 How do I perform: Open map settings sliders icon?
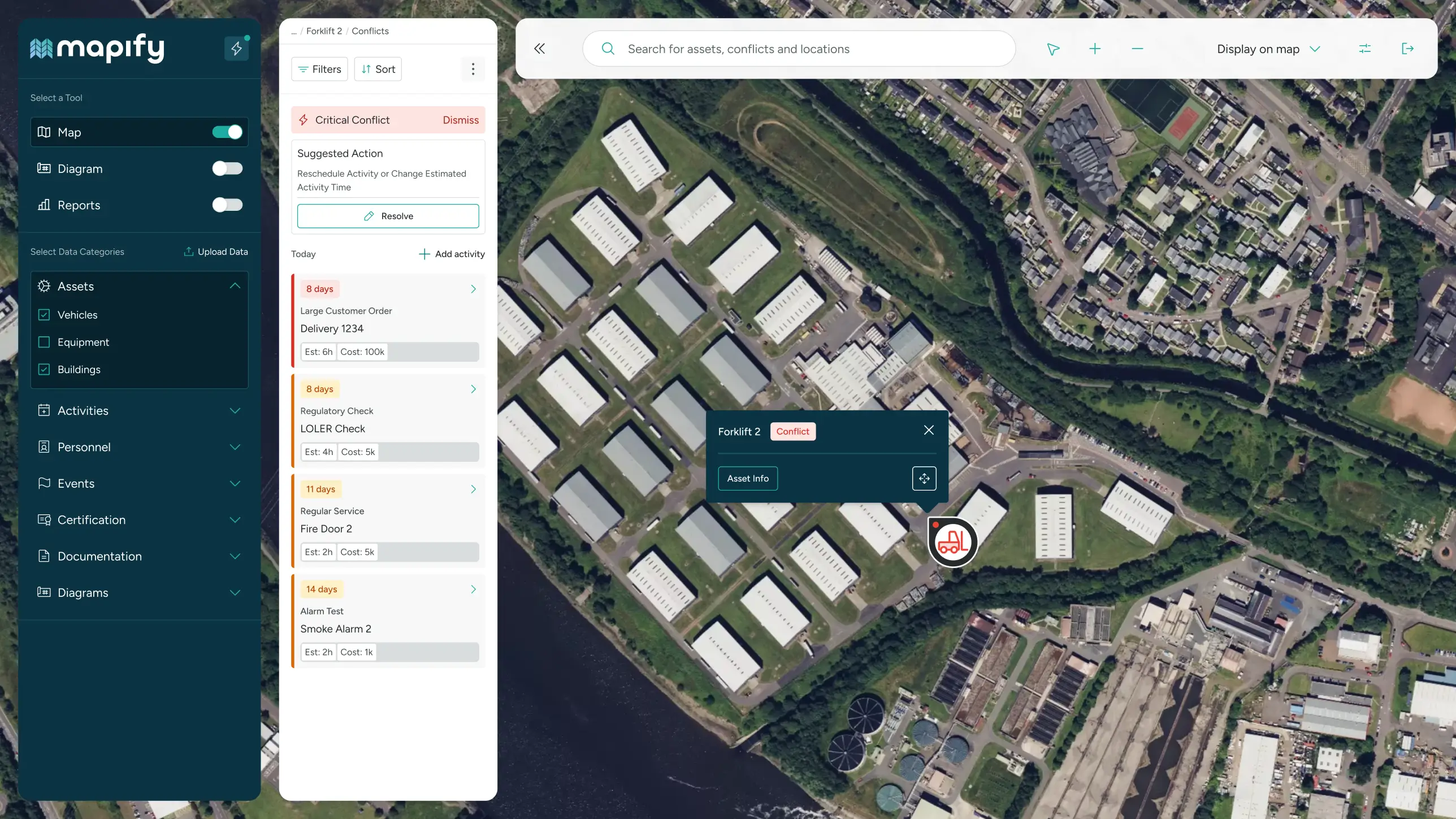pos(1364,49)
